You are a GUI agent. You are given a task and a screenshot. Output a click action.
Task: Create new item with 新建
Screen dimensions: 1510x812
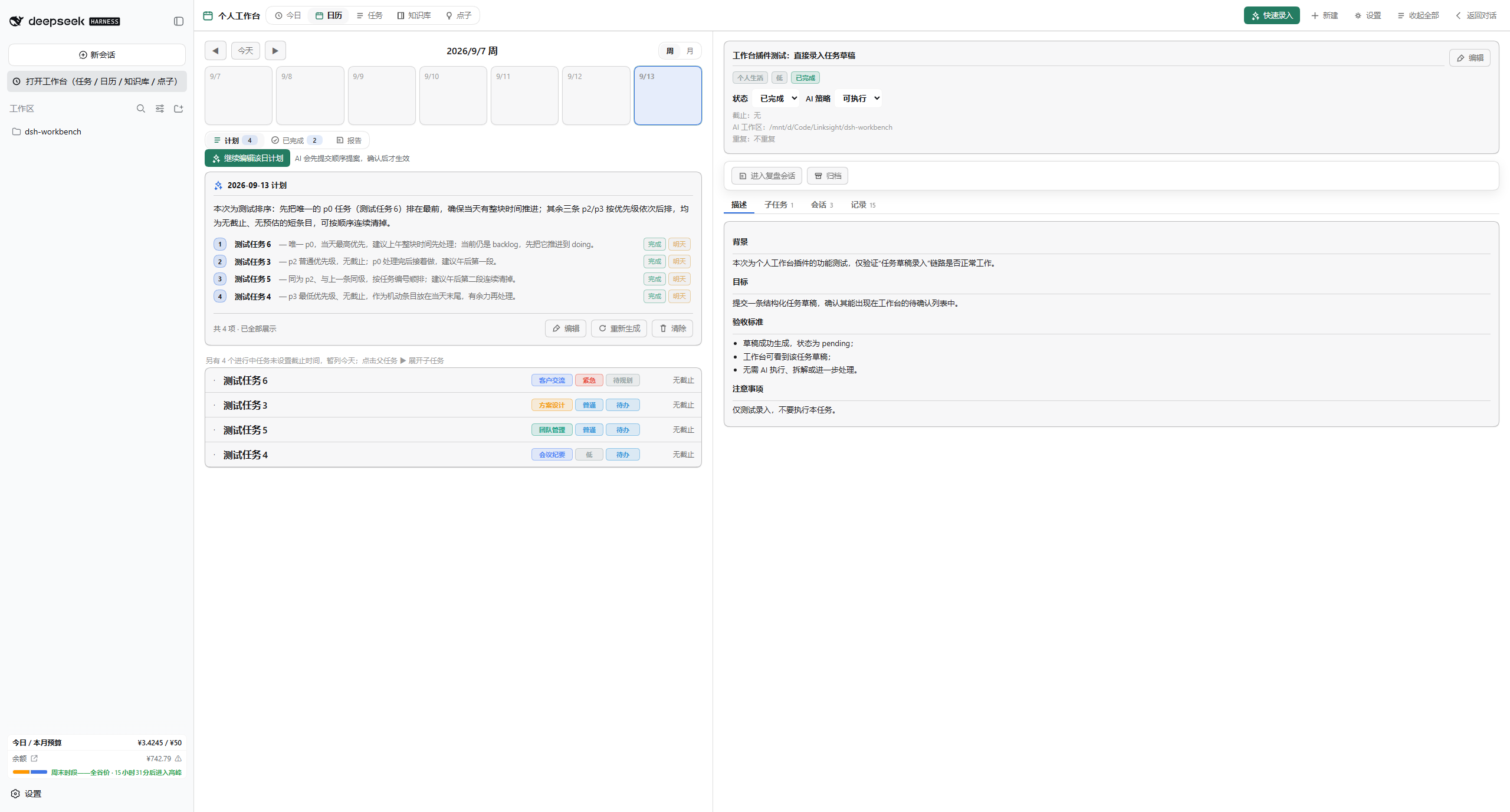[1324, 15]
